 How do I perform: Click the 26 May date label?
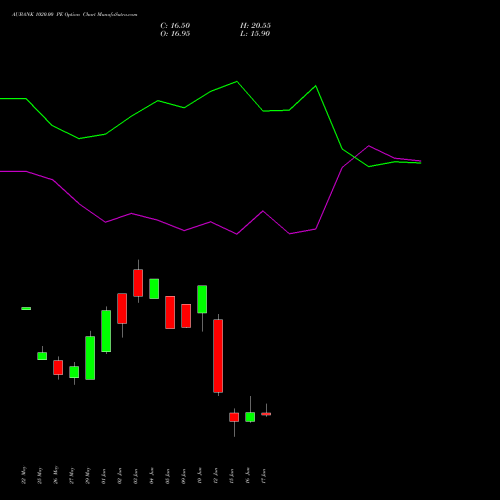56,475
